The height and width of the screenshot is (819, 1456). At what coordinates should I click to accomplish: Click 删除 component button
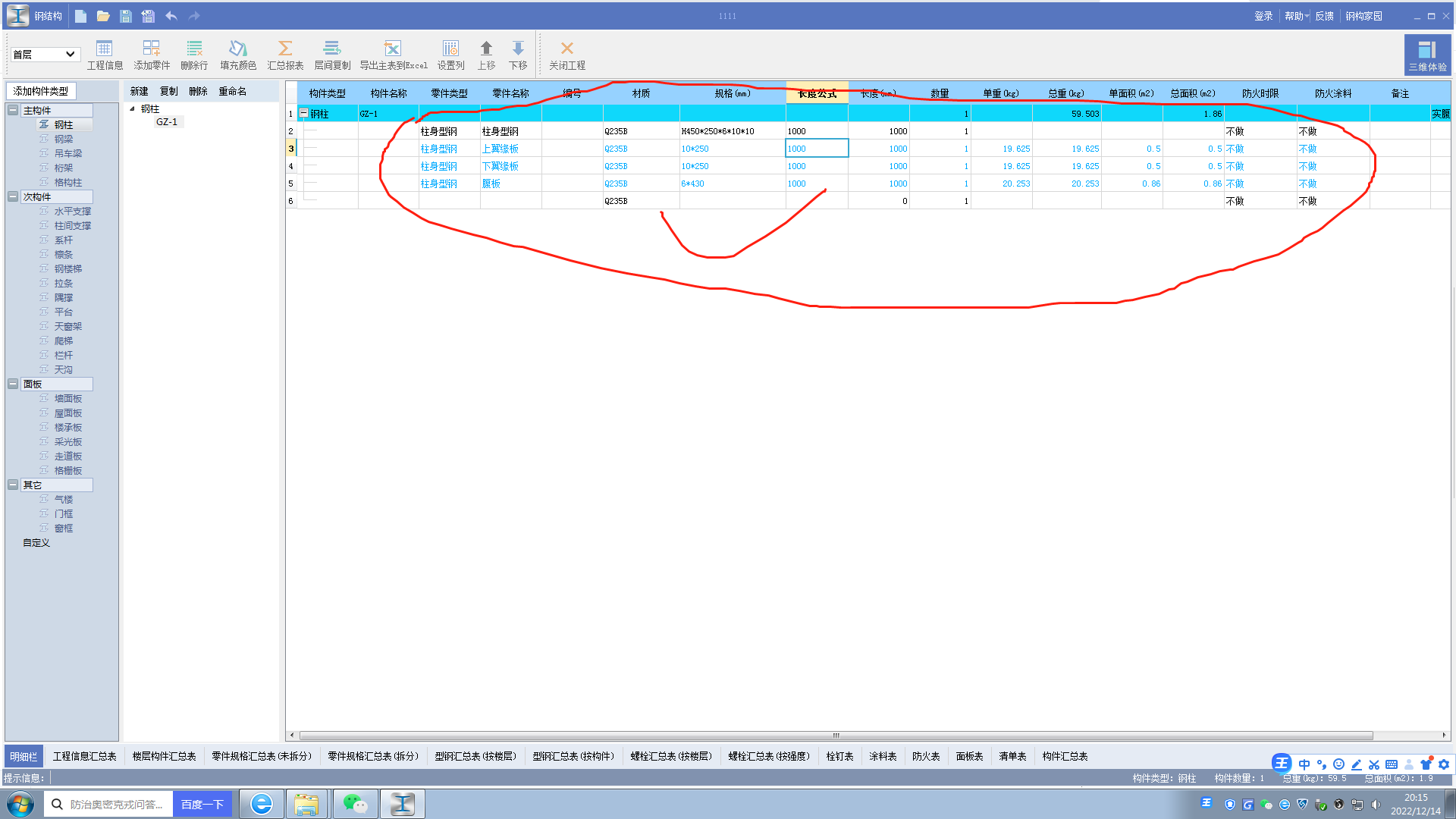coord(198,91)
